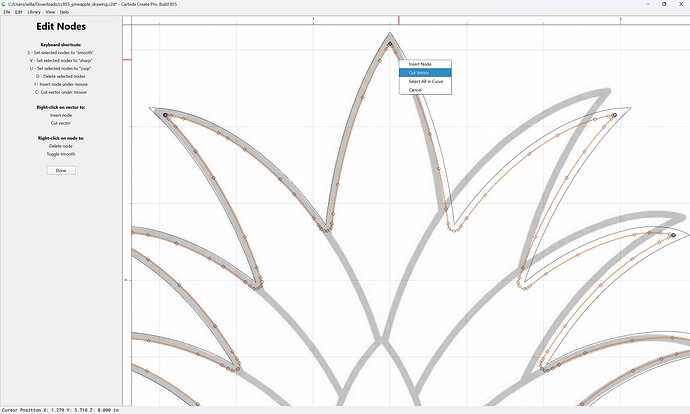690x414 pixels.
Task: Select dark node at far-right leaf tip
Action: pyautogui.click(x=673, y=235)
